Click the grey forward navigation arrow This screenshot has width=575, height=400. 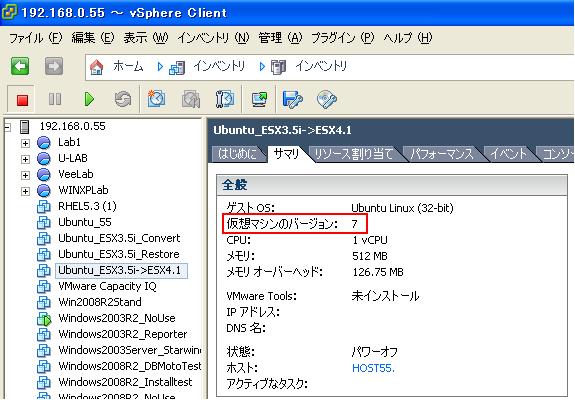pos(54,66)
